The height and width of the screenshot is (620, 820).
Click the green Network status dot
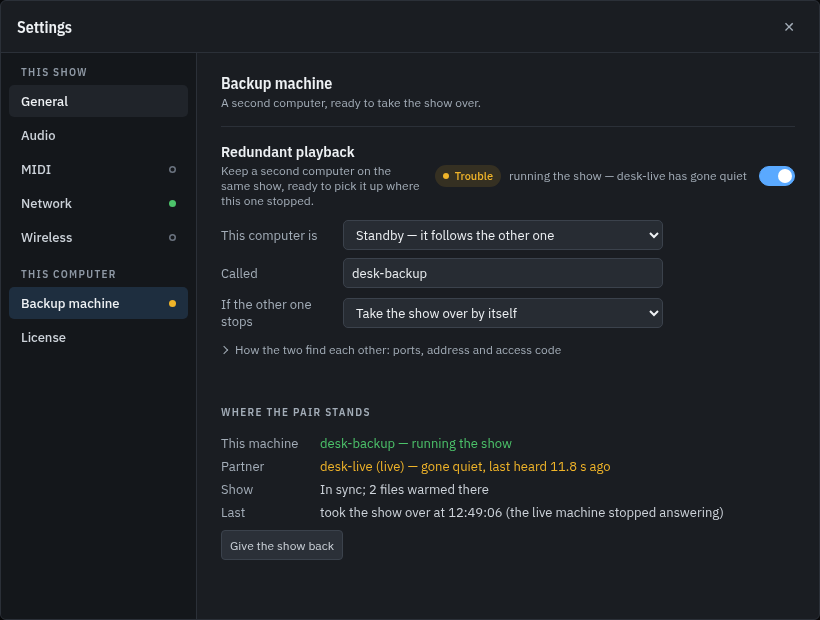(172, 203)
